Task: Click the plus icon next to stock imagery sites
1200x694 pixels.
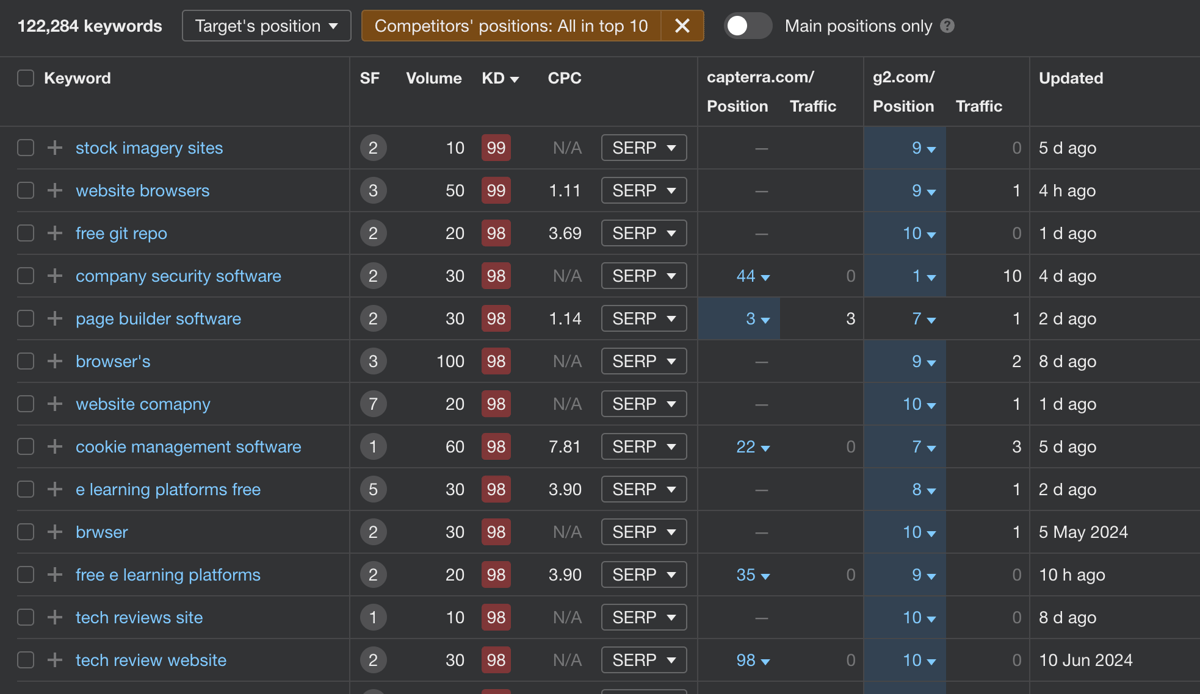Action: [55, 148]
